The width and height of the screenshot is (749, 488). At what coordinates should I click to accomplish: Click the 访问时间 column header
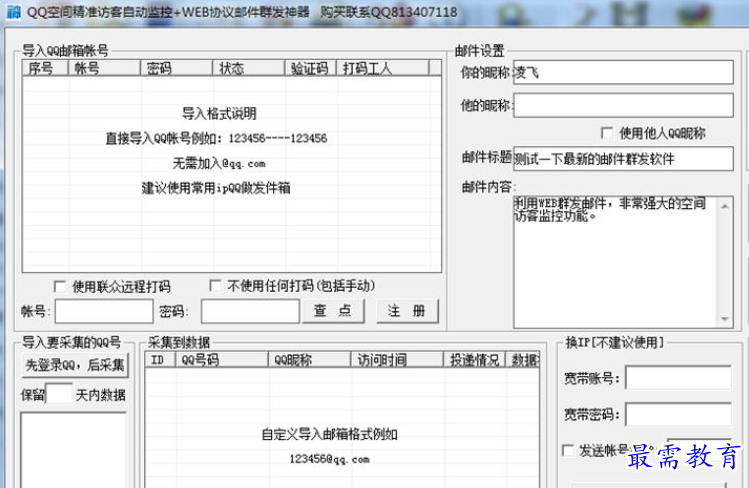pos(397,360)
